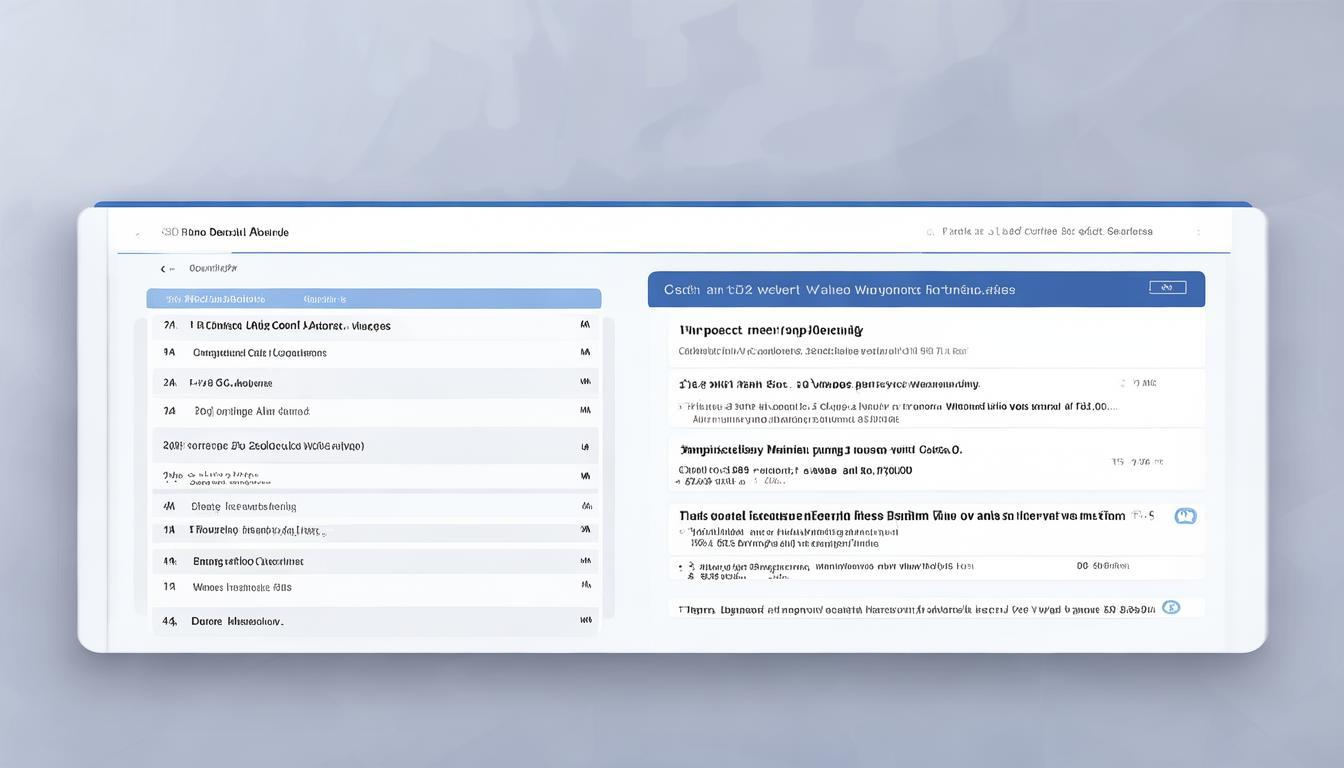Select the 'Diente' row in the left list
Image resolution: width=1344 pixels, height=768 pixels.
click(x=243, y=507)
